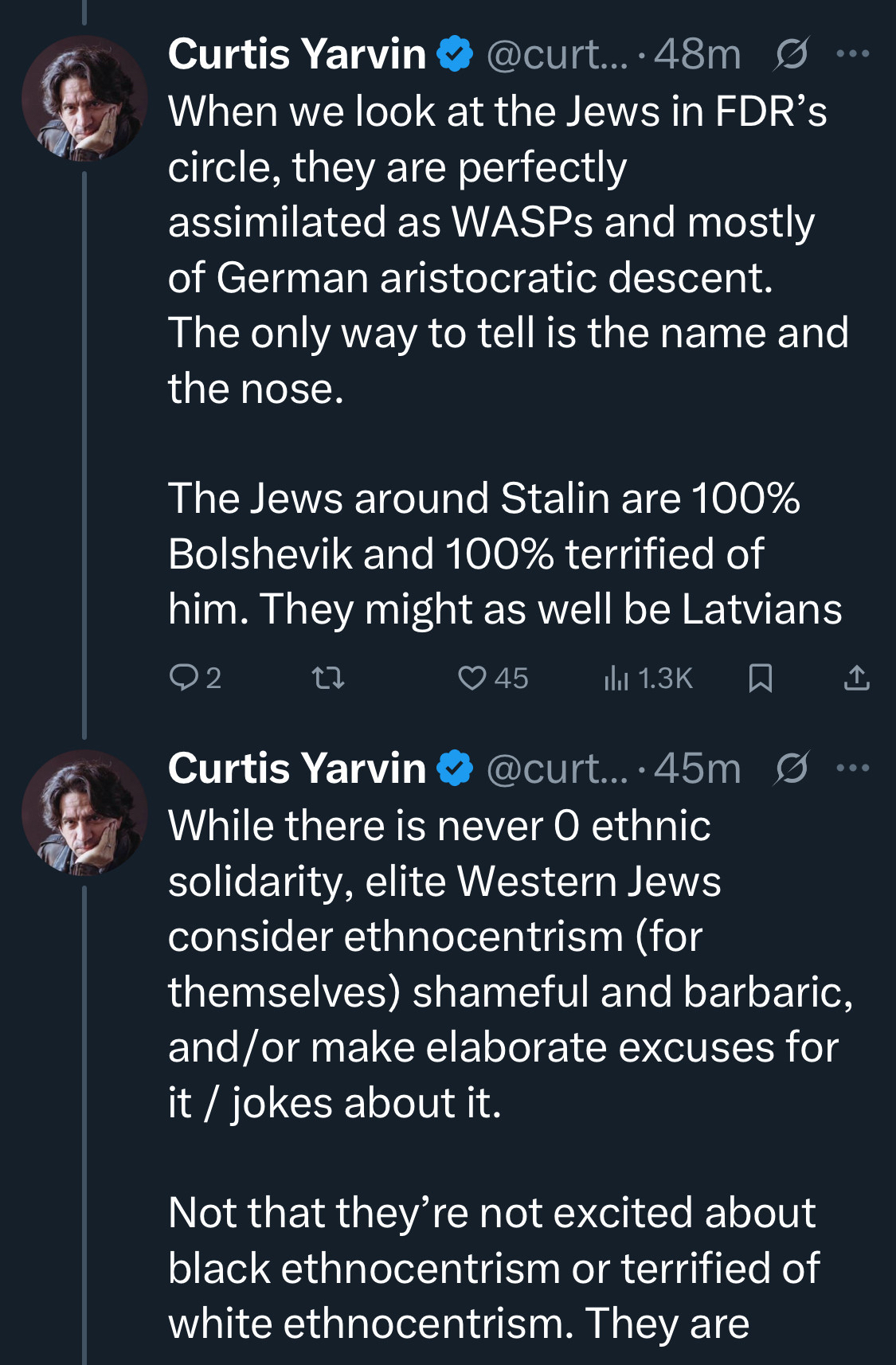
Task: Click the verified badge on second tweet
Action: coord(456,769)
